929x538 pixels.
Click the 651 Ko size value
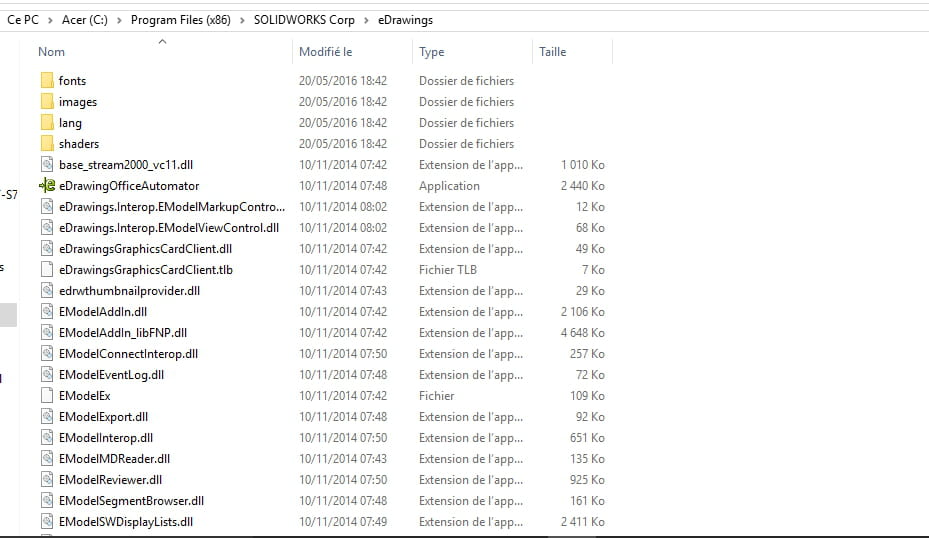pyautogui.click(x=587, y=437)
